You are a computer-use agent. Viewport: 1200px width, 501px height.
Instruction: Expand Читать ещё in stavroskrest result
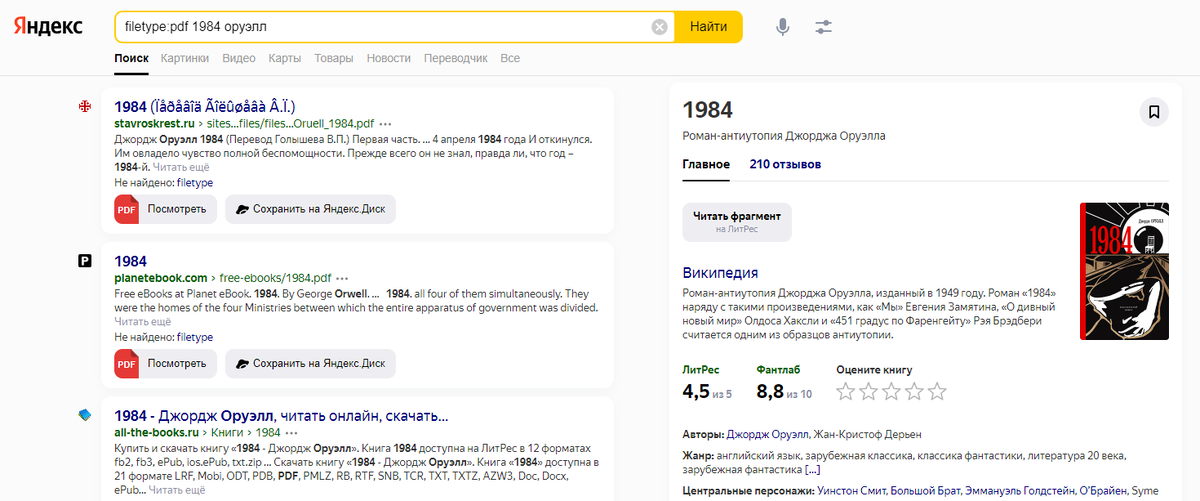click(x=181, y=168)
